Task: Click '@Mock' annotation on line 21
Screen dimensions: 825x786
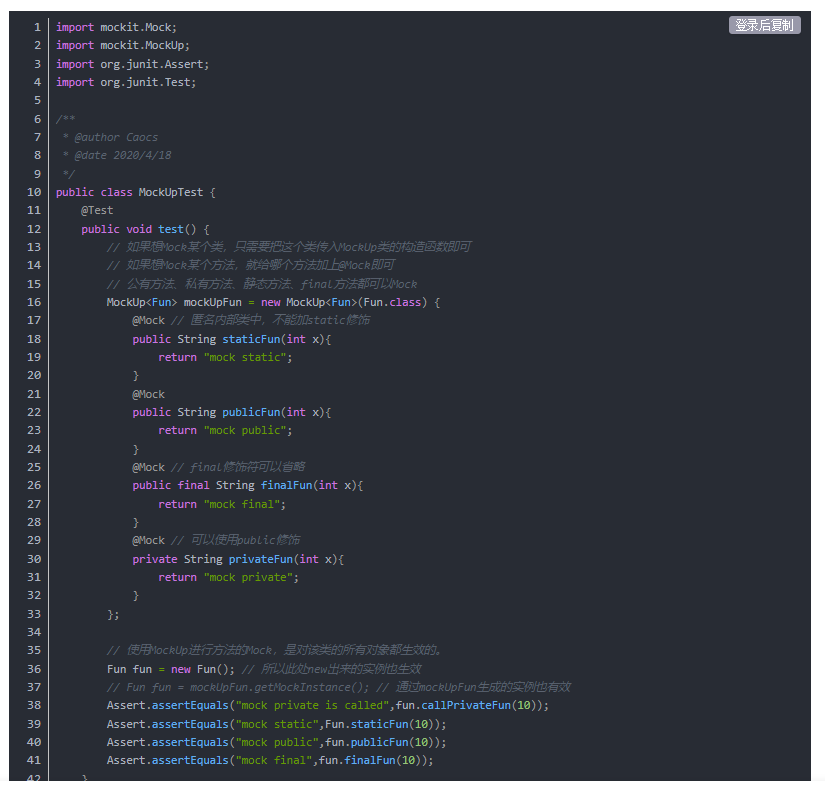Action: pos(148,394)
